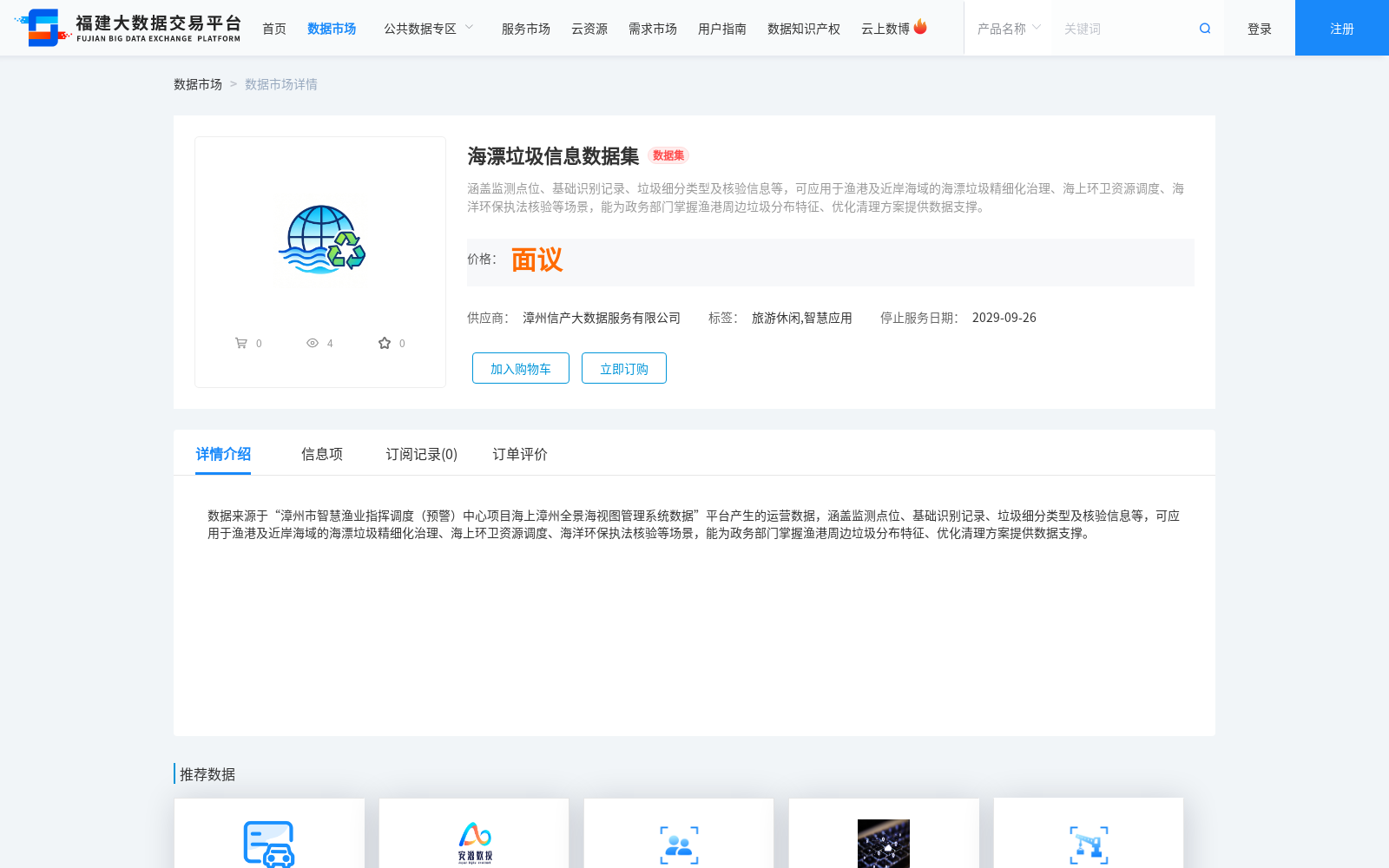
Task: Click the globe recycling dataset image
Action: pos(322,240)
